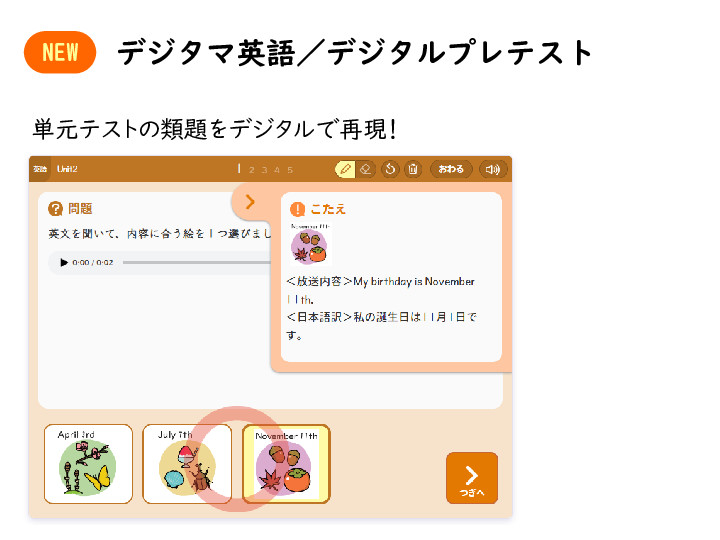This screenshot has height=540, width=720.
Task: Click the おわる finish button
Action: point(450,169)
